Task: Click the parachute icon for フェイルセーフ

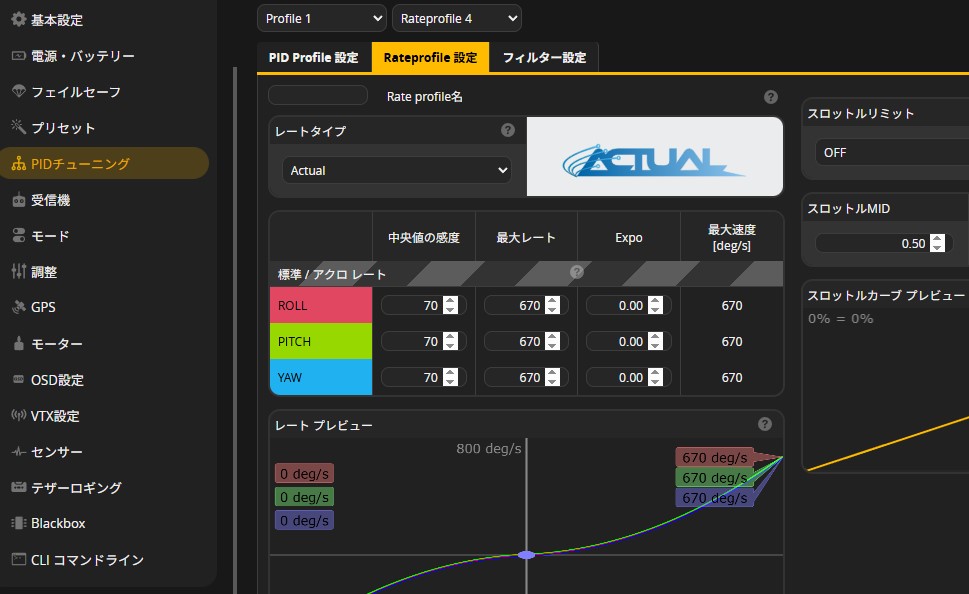Action: pos(18,92)
